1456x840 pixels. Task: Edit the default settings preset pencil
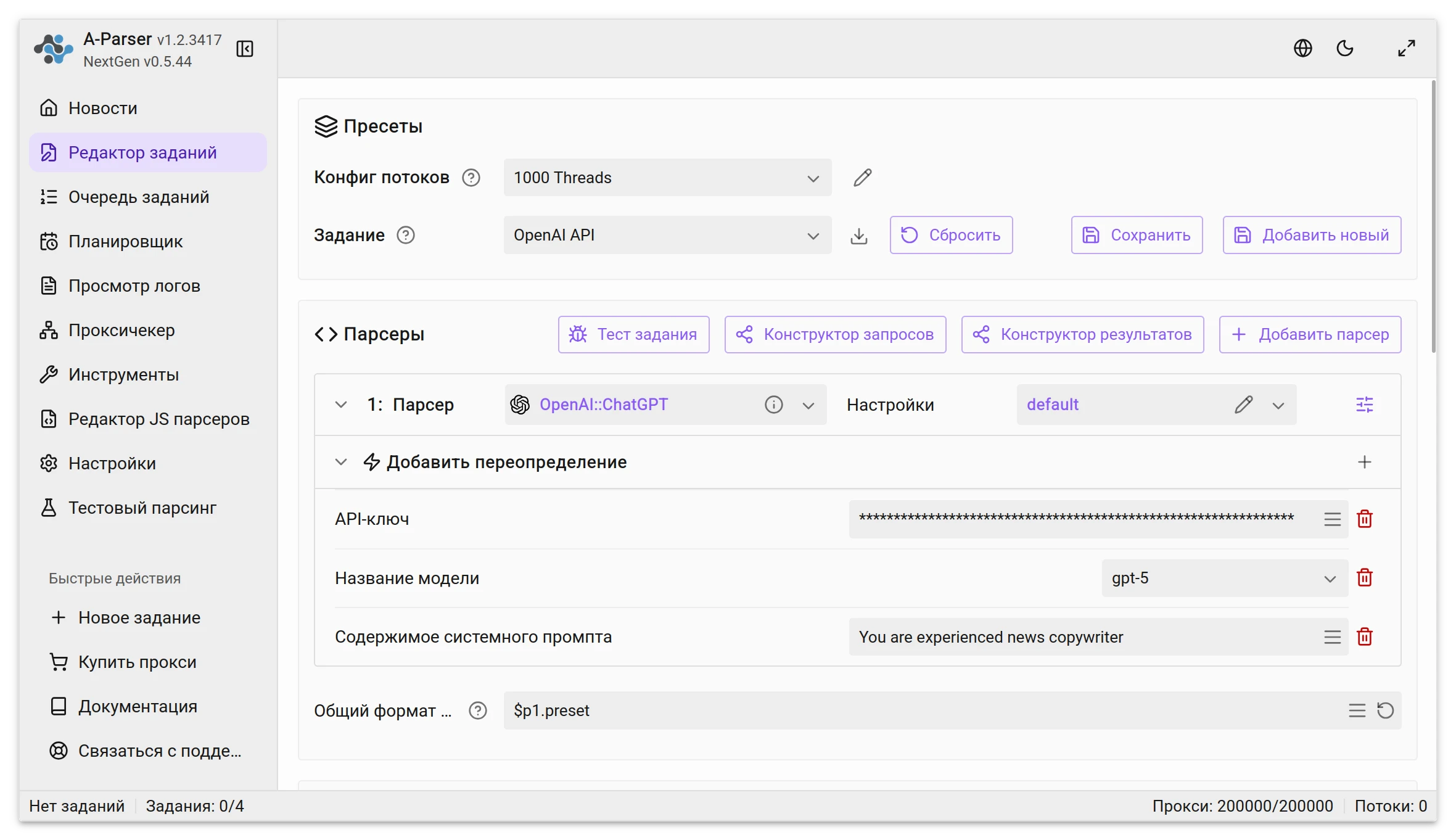click(1244, 405)
